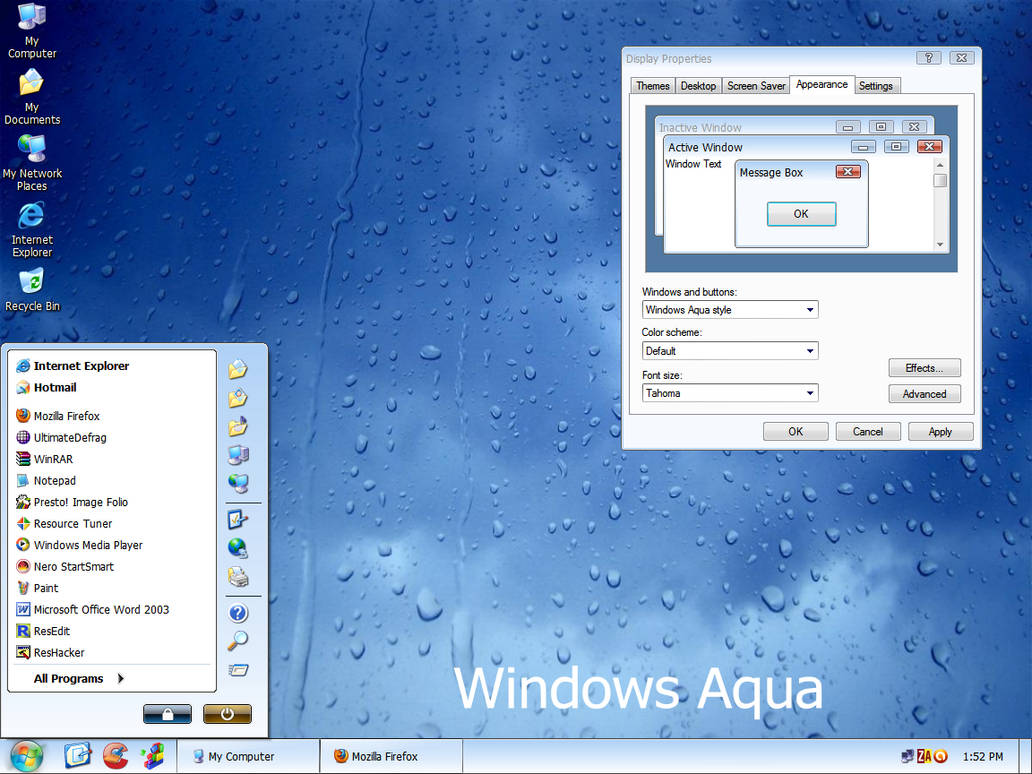Click colorful blocks quick launch icon

click(x=153, y=756)
